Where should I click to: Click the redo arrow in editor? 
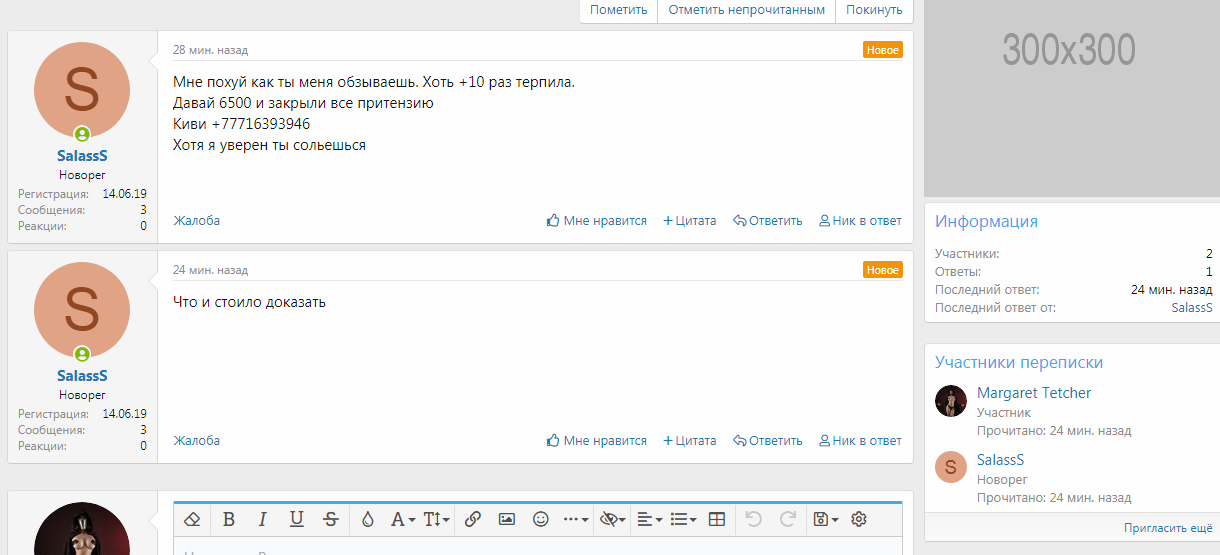(x=788, y=519)
